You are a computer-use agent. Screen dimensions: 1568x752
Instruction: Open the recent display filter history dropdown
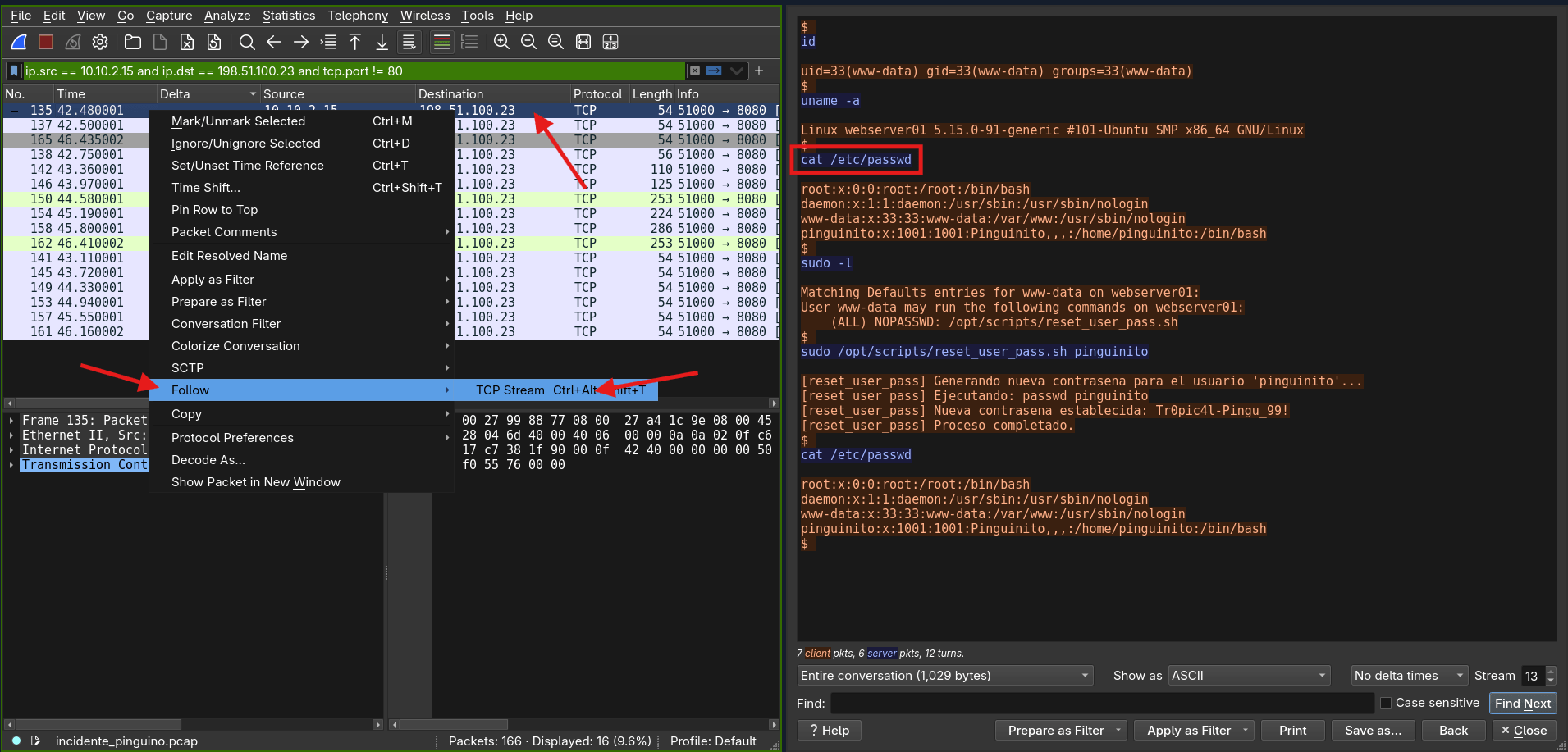[x=737, y=71]
